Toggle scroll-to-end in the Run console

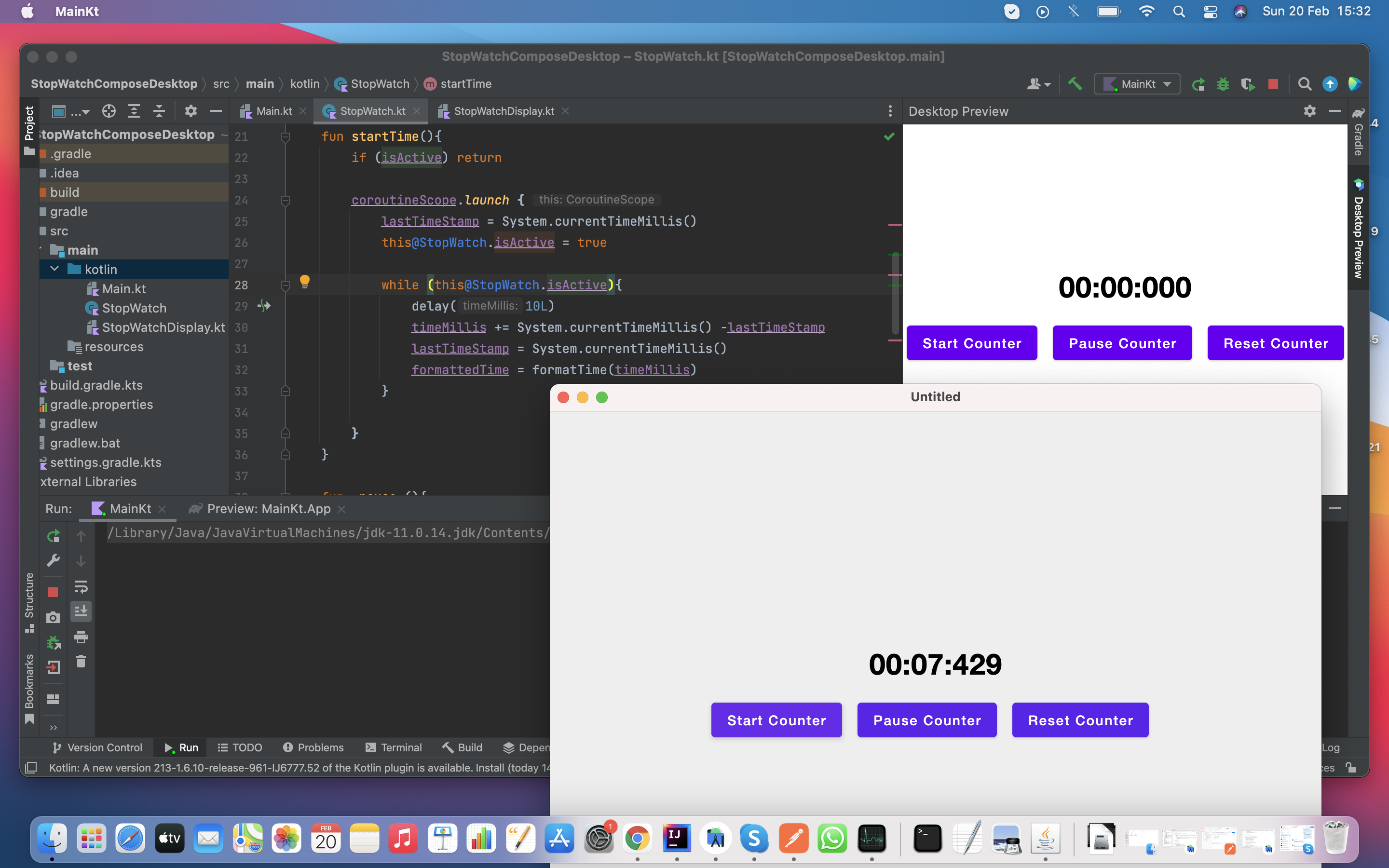81,611
